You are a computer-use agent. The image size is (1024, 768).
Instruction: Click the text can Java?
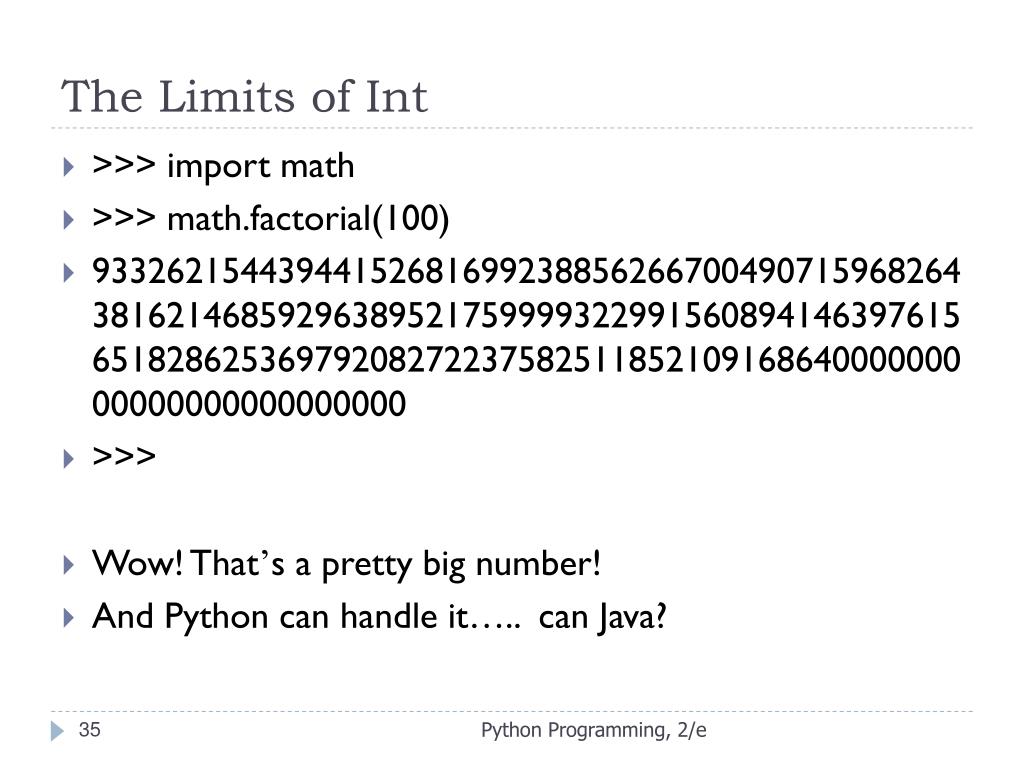point(602,617)
